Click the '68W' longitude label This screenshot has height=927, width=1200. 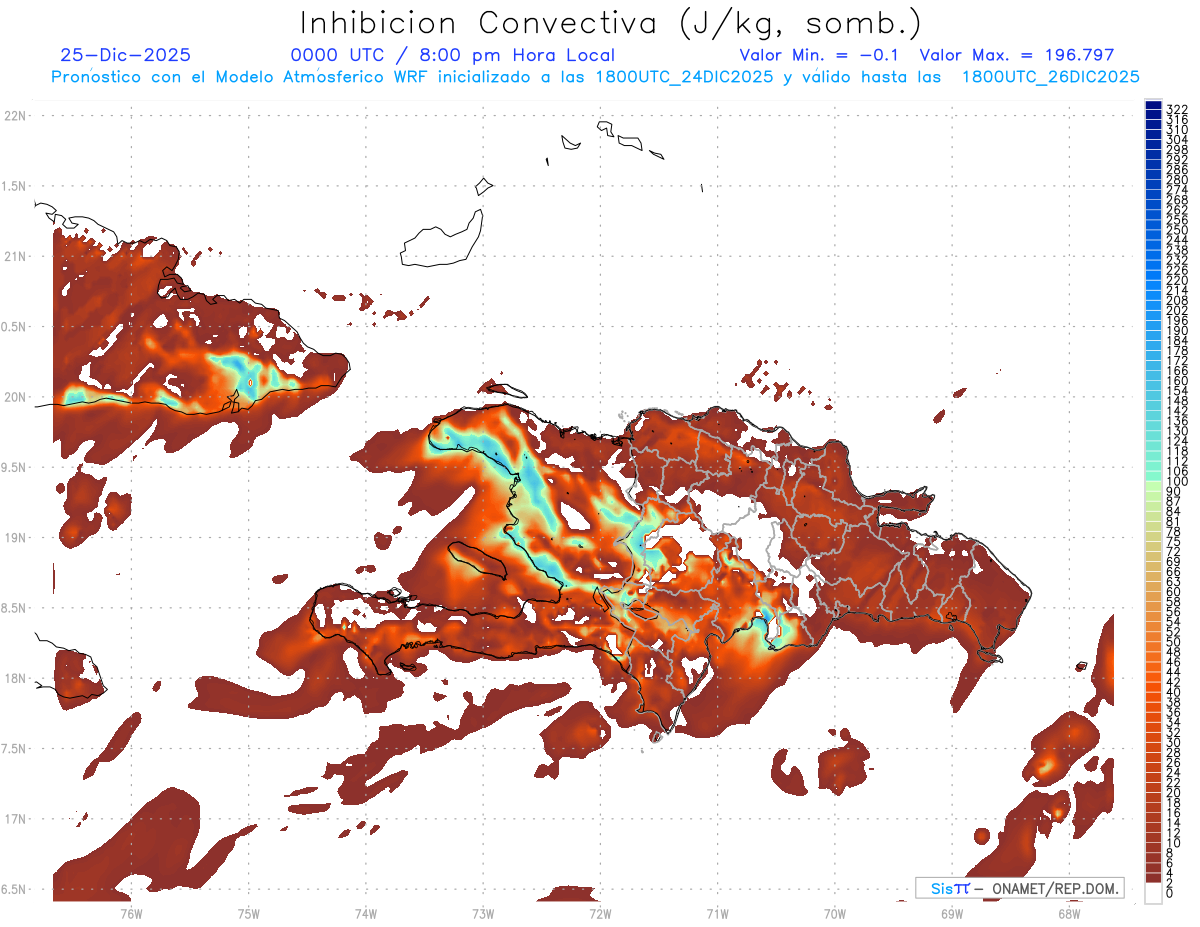coord(1068,913)
